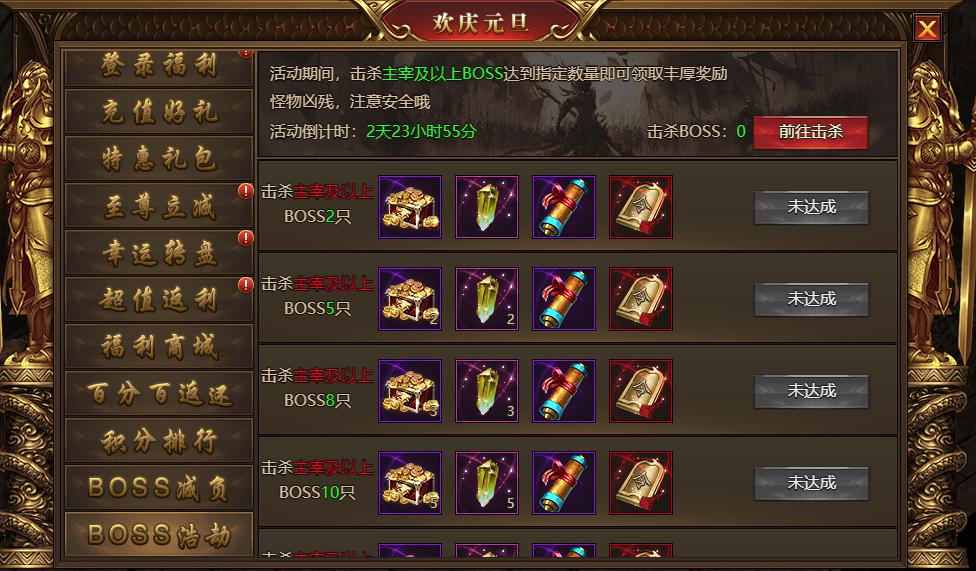Click golden token reward in BOSS2 row
The height and width of the screenshot is (571, 976).
(x=641, y=207)
